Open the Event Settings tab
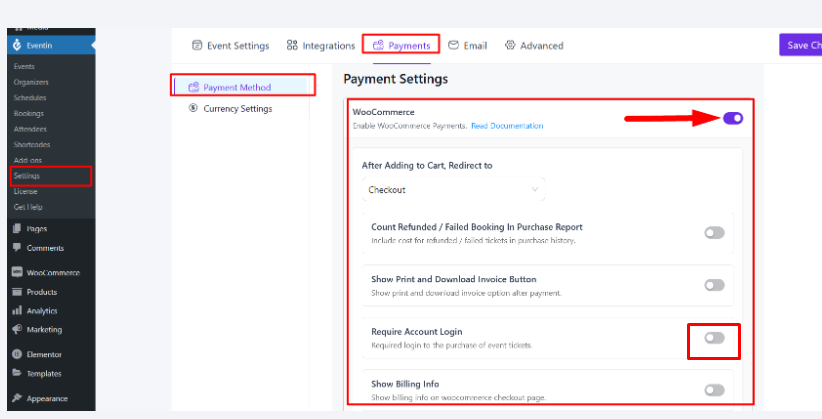The width and height of the screenshot is (822, 419). tap(231, 46)
